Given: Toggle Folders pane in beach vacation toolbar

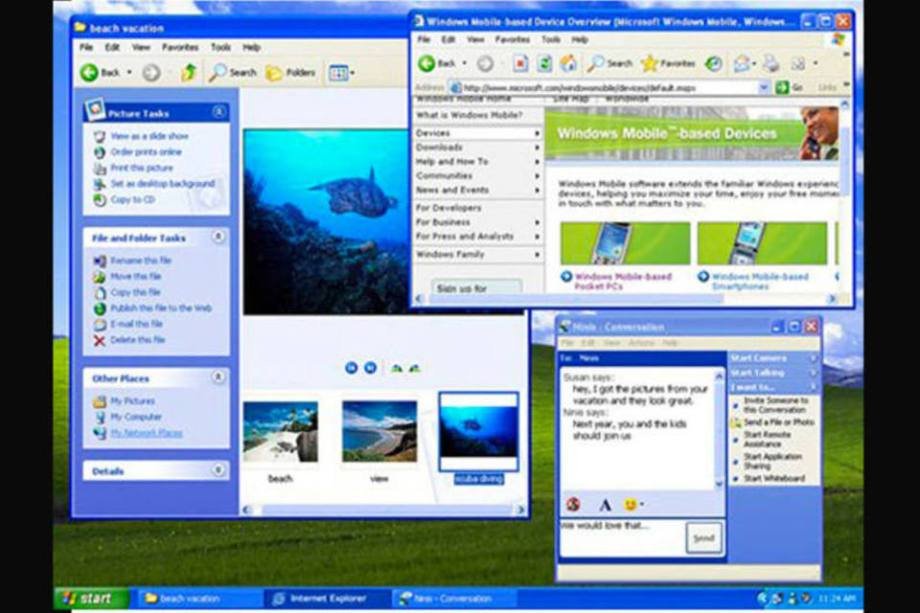Looking at the screenshot, I should 291,73.
